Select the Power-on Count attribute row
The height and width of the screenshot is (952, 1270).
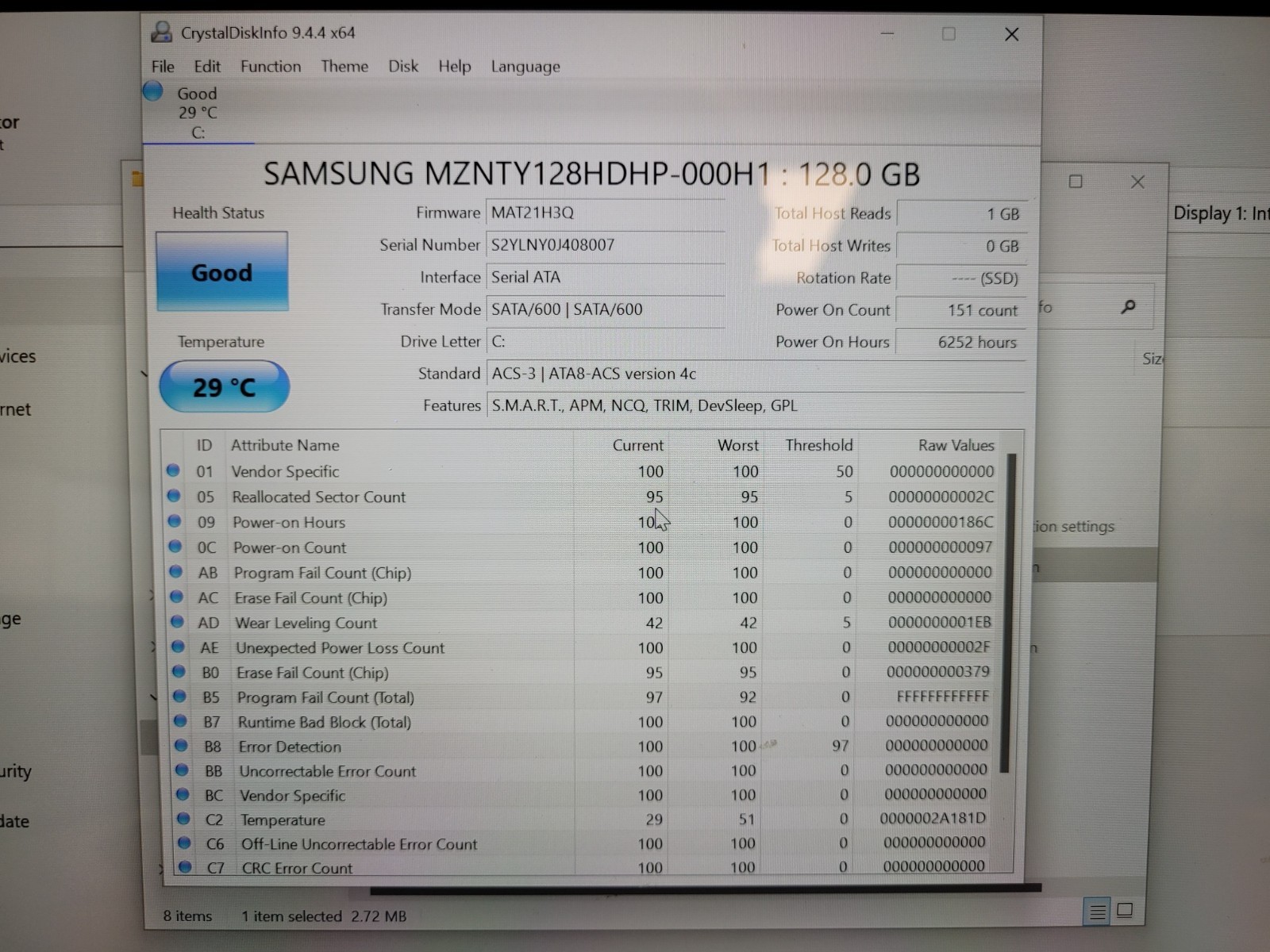pyautogui.click(x=581, y=547)
